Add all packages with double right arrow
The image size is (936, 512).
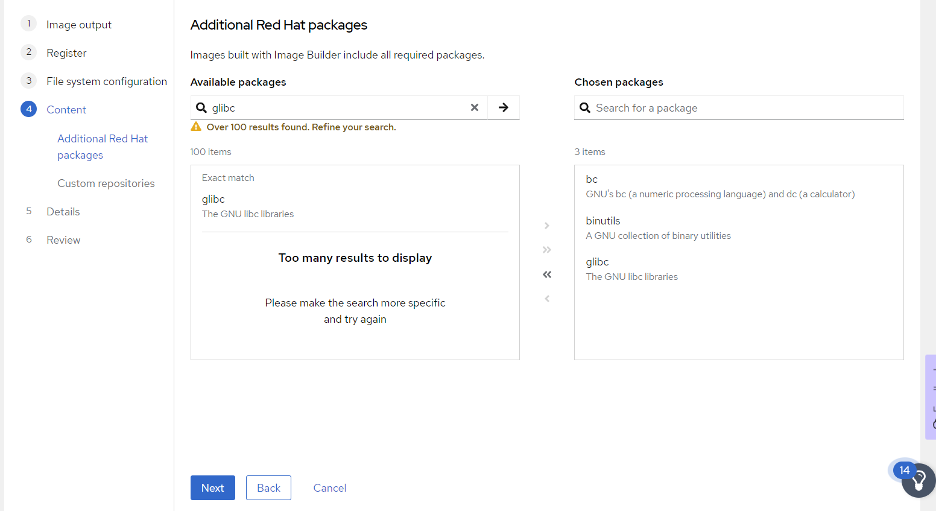tap(547, 250)
